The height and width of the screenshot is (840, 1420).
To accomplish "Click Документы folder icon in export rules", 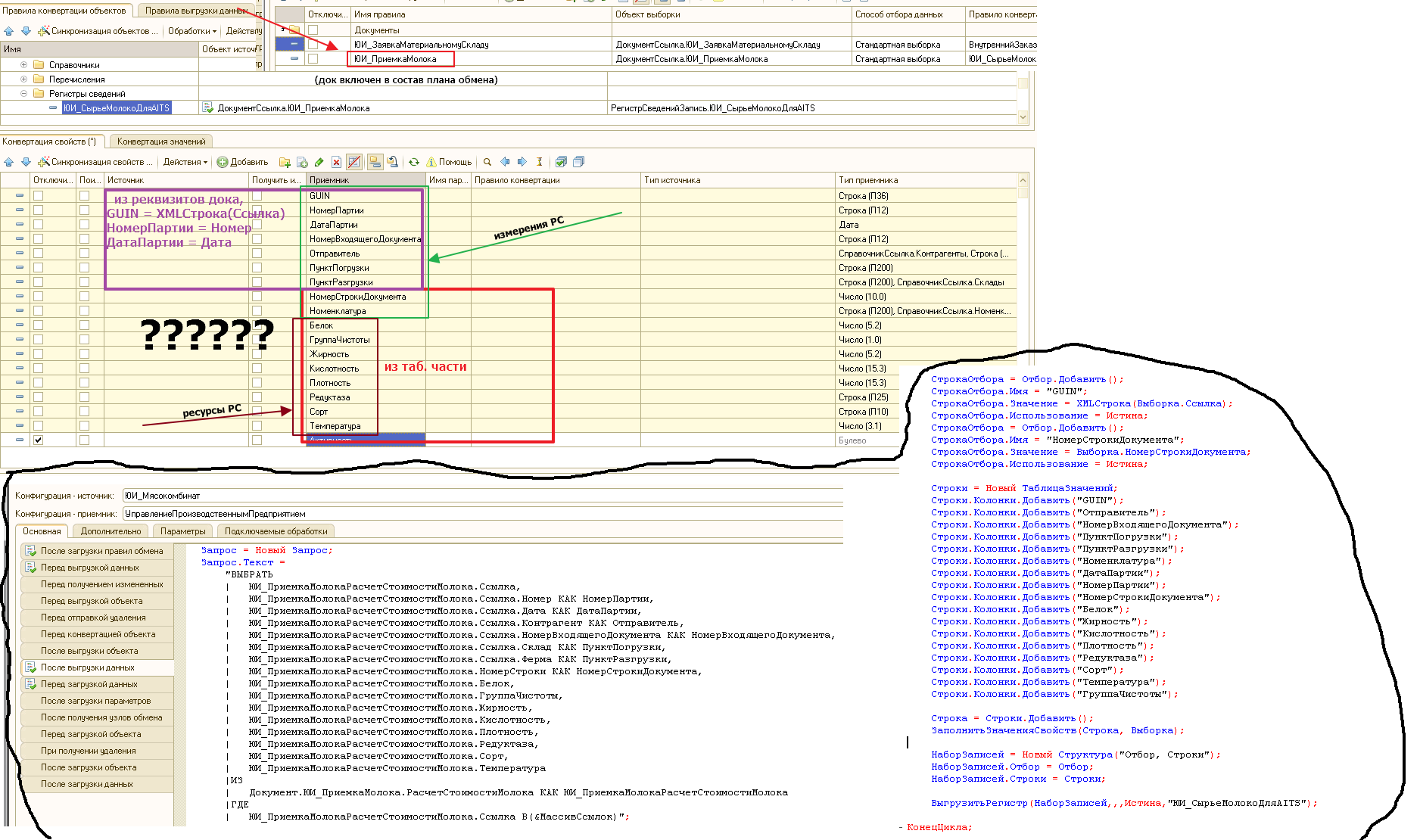I will [x=294, y=30].
